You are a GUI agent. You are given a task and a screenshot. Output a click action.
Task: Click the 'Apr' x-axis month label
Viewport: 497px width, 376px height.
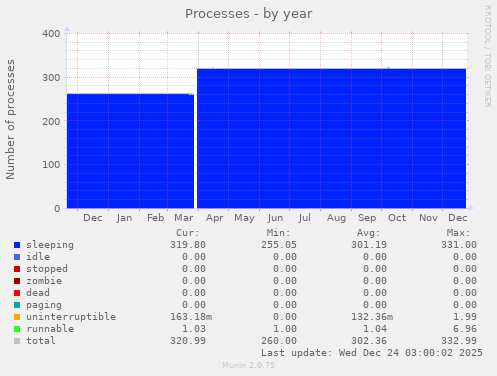(x=214, y=218)
